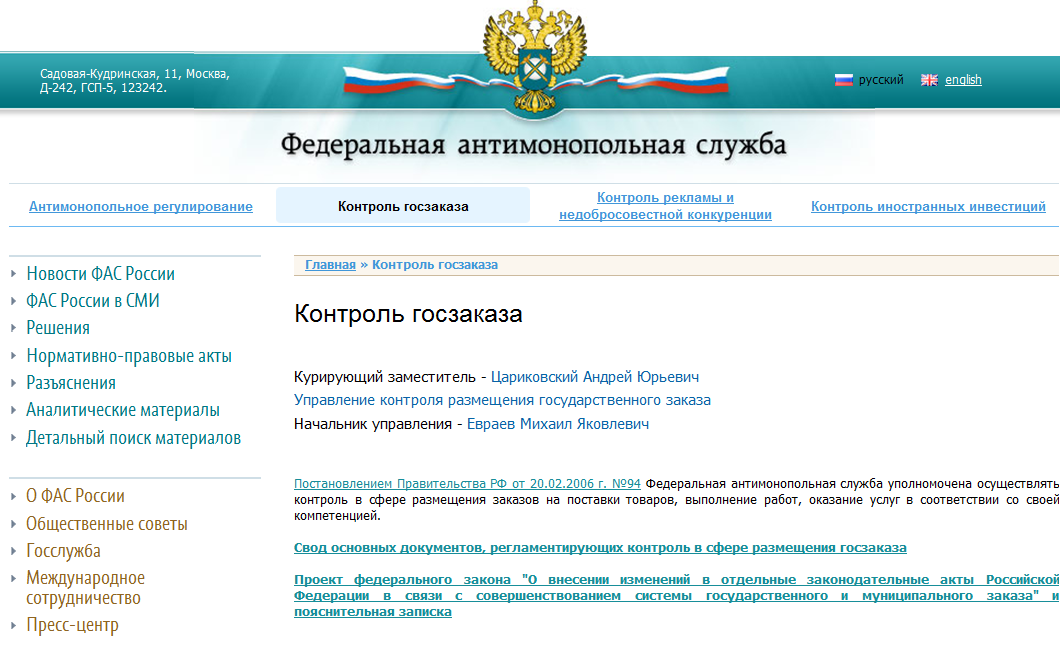
Task: Click arrow bullet beside Общественные советы
Action: [x=14, y=524]
